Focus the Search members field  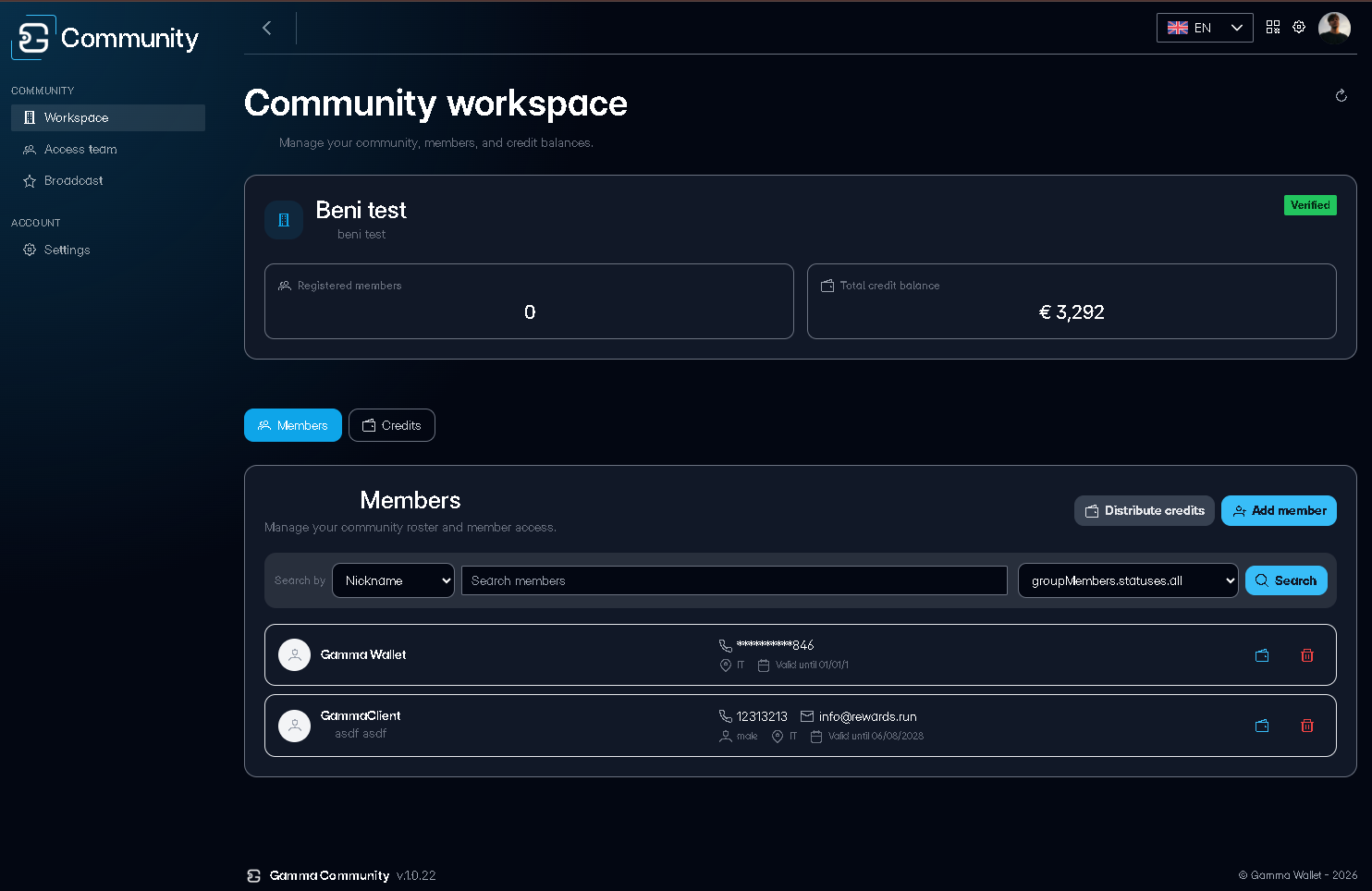pos(734,580)
